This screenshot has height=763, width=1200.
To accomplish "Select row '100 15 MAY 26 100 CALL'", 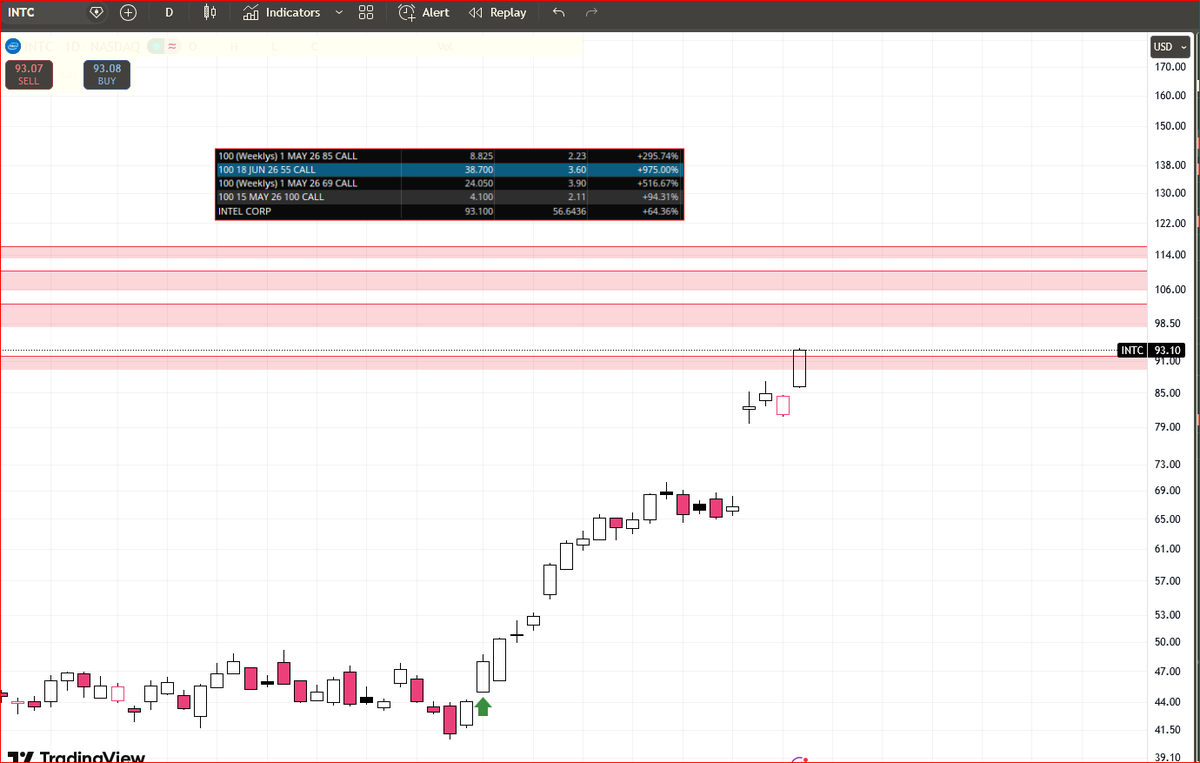I will click(x=449, y=198).
